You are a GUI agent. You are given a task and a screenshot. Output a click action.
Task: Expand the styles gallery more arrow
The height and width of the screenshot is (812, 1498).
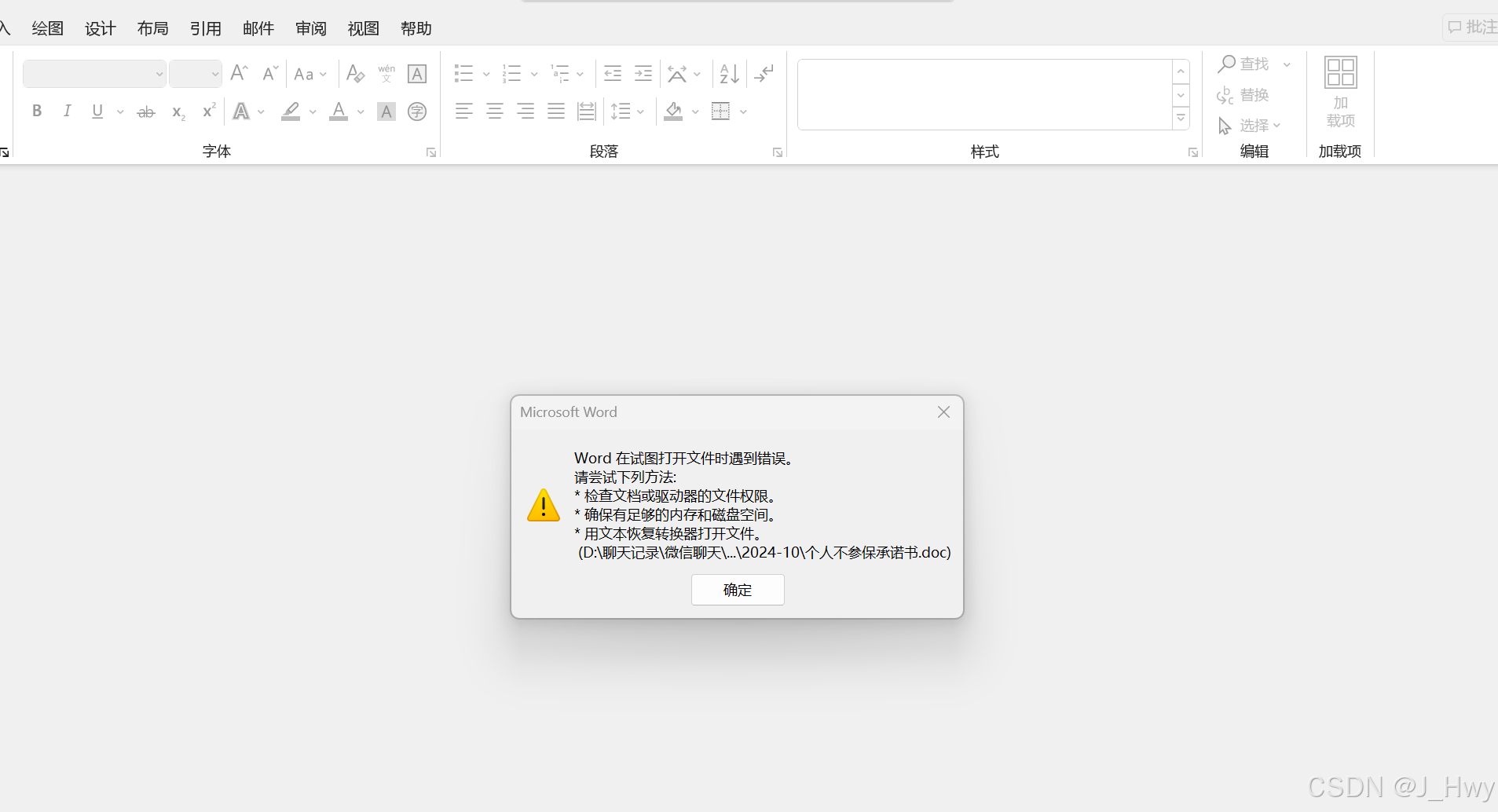[x=1181, y=119]
